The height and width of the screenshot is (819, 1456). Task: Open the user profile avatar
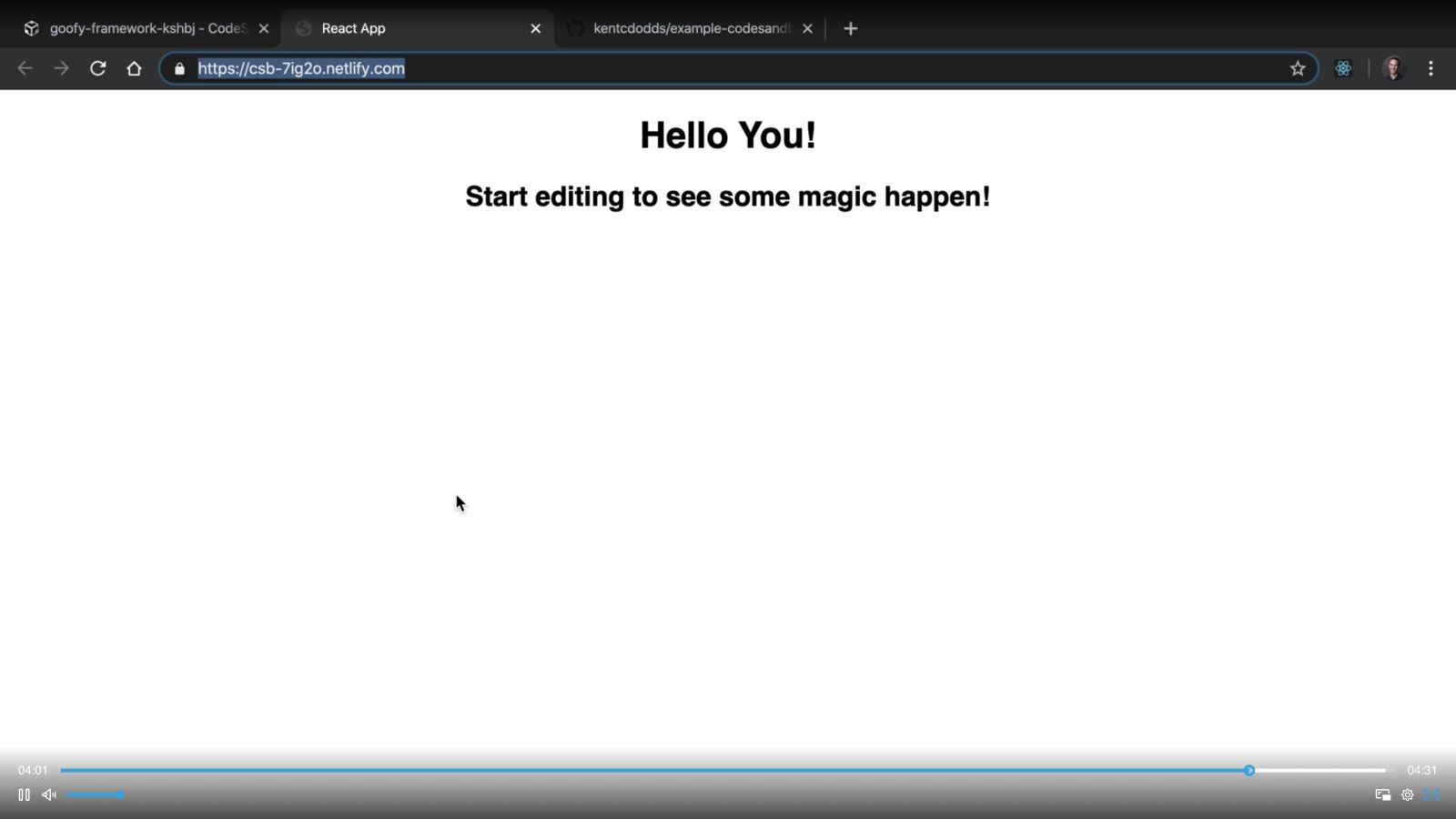[x=1393, y=68]
